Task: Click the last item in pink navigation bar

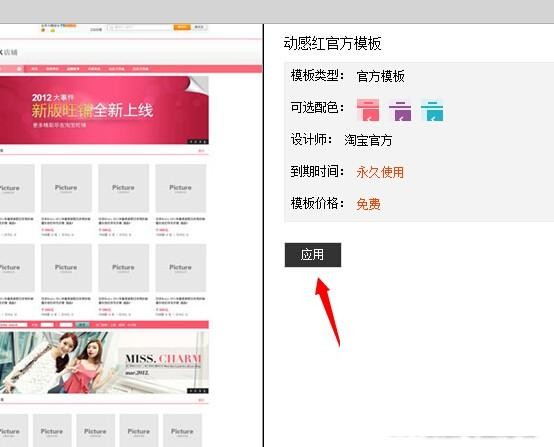Action: pyautogui.click(x=141, y=69)
